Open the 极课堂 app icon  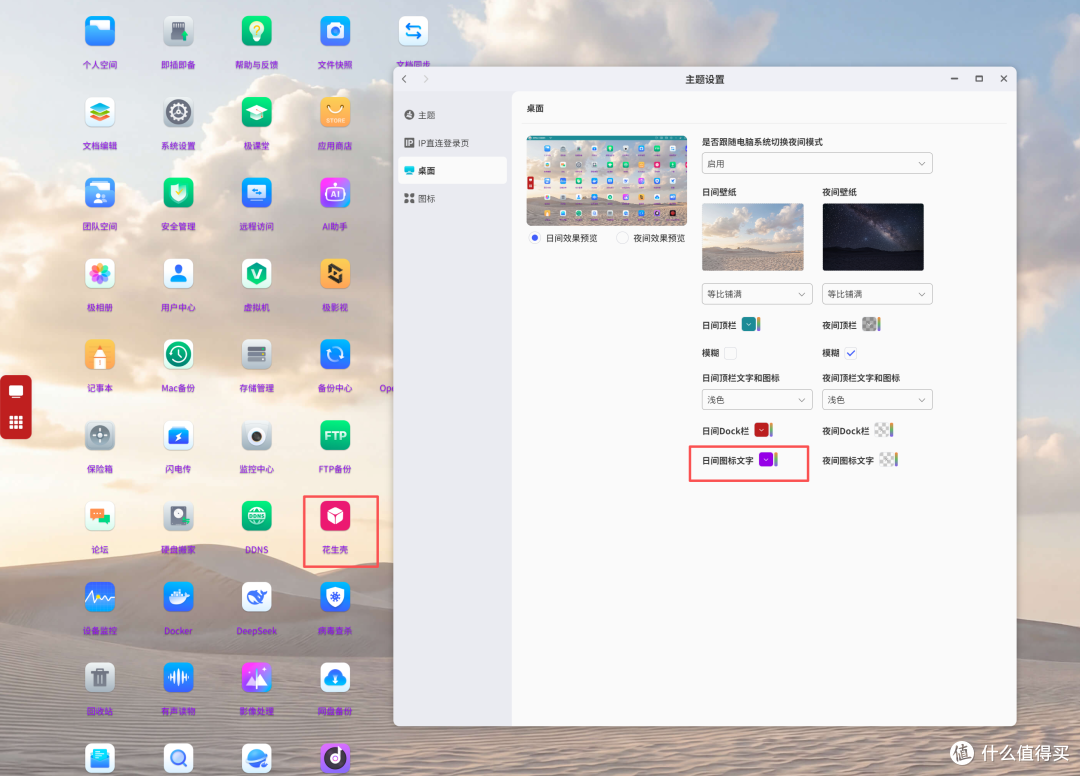point(256,112)
